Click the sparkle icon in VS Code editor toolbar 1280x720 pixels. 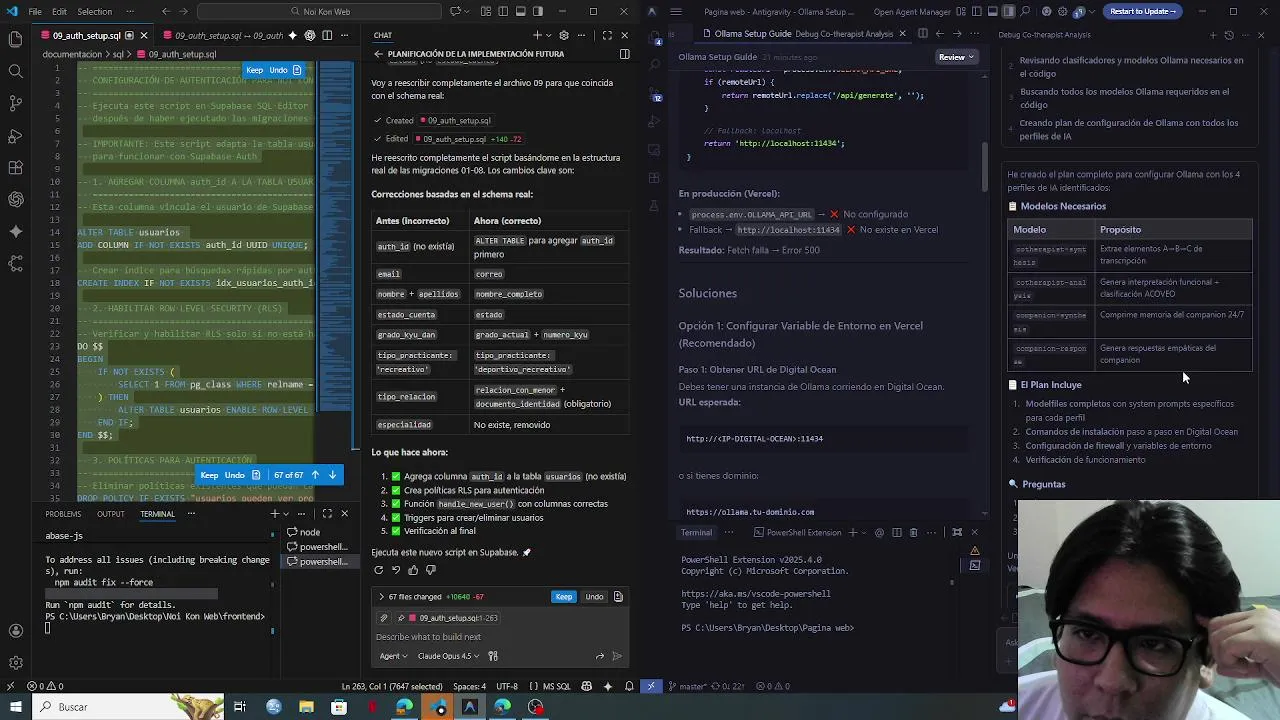(x=293, y=35)
